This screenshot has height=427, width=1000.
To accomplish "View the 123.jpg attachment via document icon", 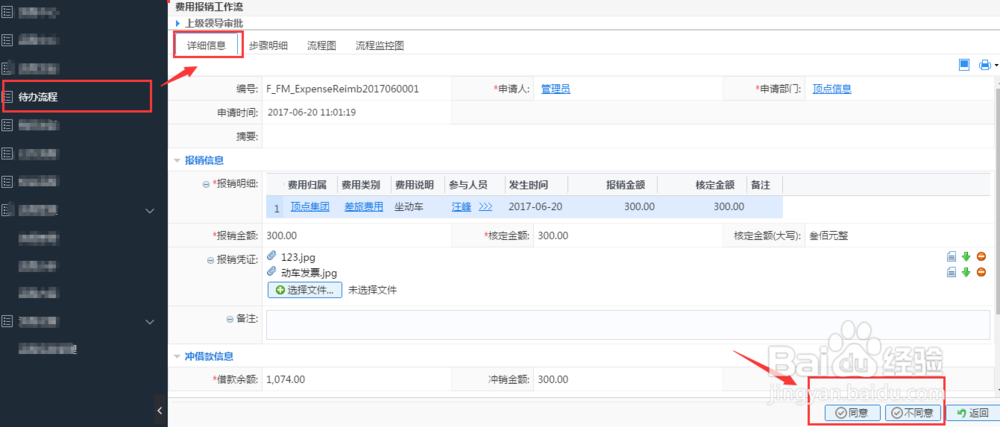I will click(952, 256).
